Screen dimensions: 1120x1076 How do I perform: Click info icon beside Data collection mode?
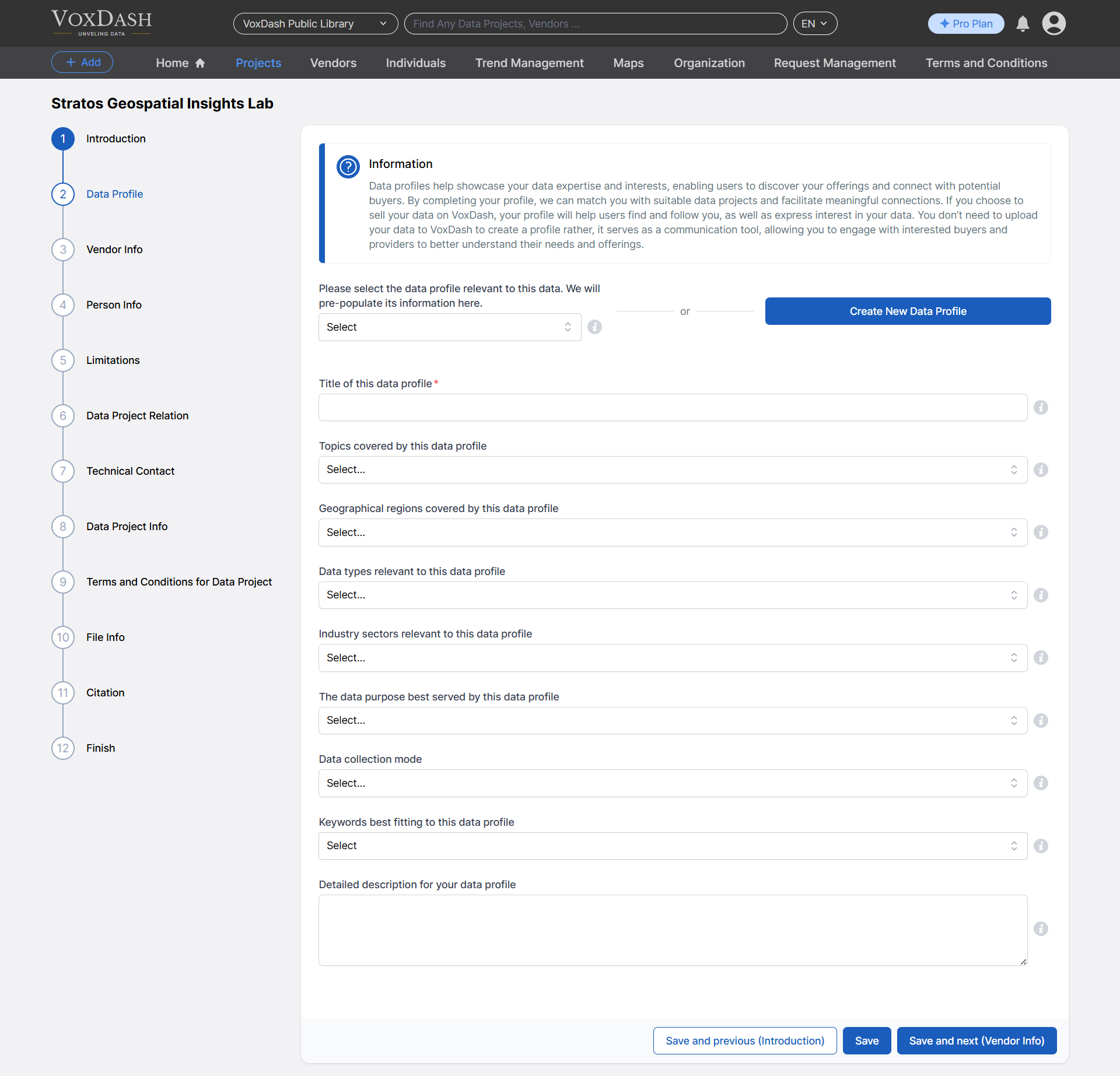coord(1041,783)
